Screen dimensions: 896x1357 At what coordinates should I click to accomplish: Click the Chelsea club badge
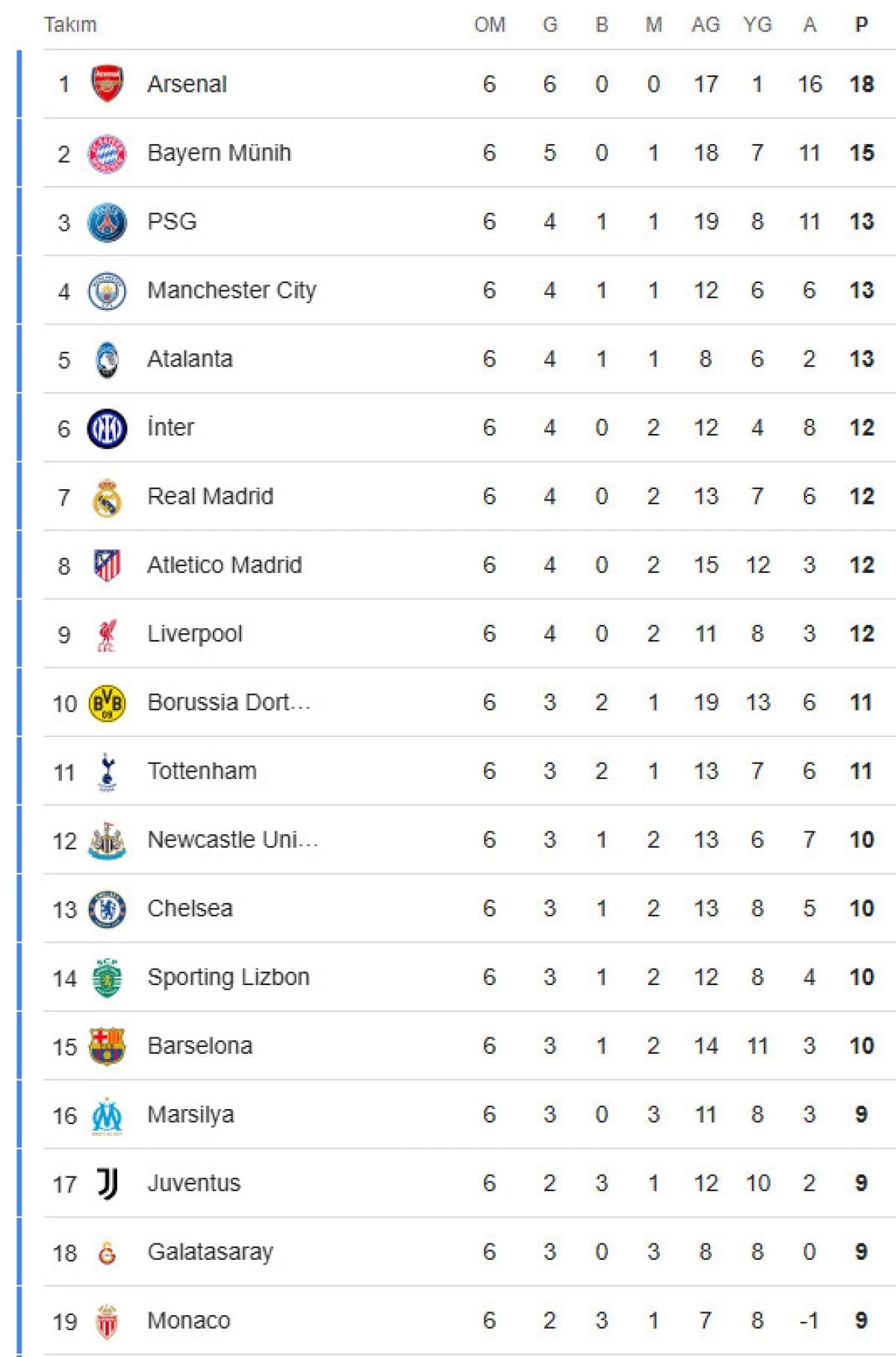click(x=107, y=909)
